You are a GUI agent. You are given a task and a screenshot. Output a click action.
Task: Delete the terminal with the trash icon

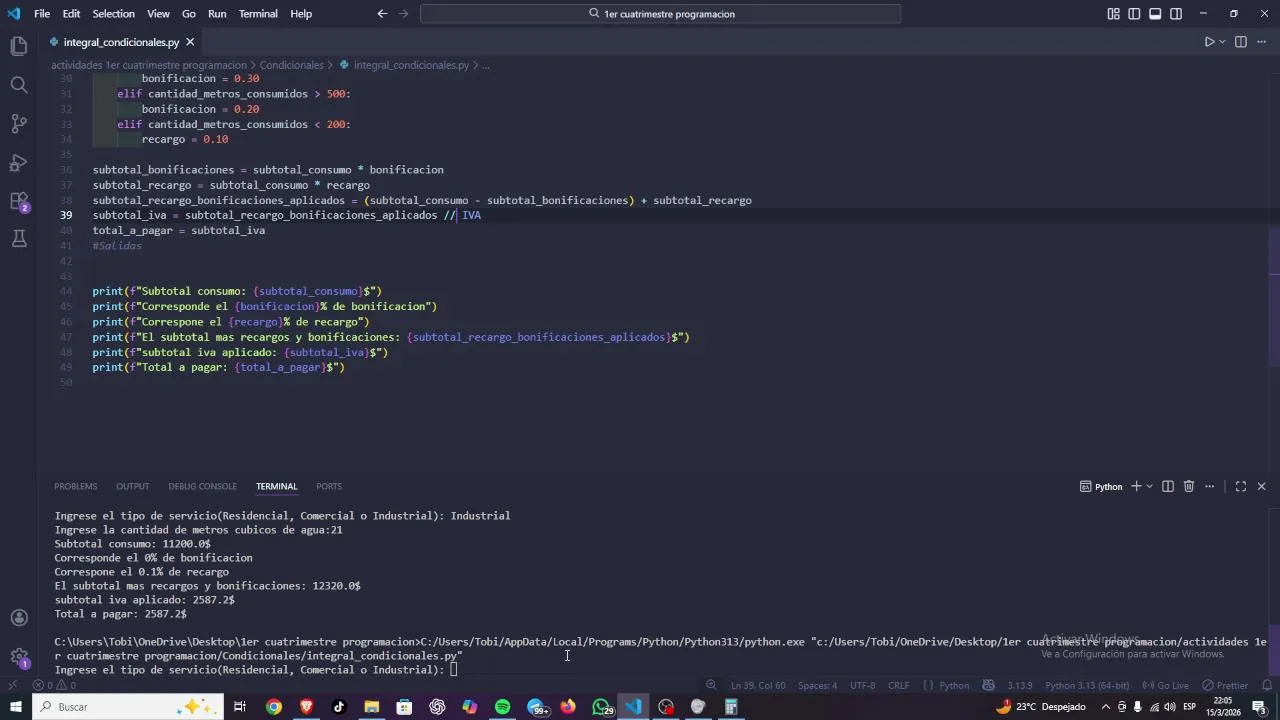[x=1189, y=487]
